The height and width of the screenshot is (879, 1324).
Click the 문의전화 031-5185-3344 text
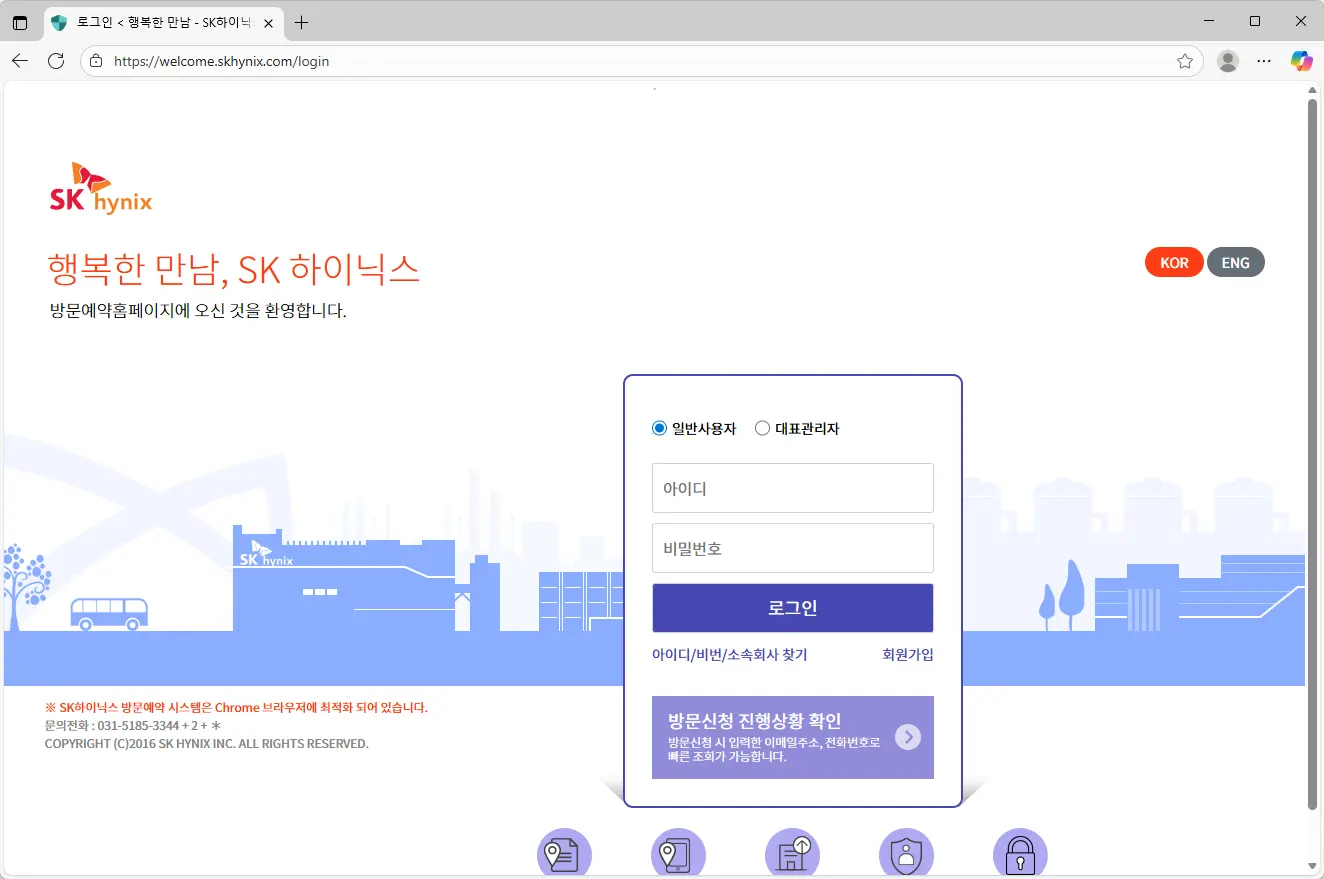pos(133,726)
